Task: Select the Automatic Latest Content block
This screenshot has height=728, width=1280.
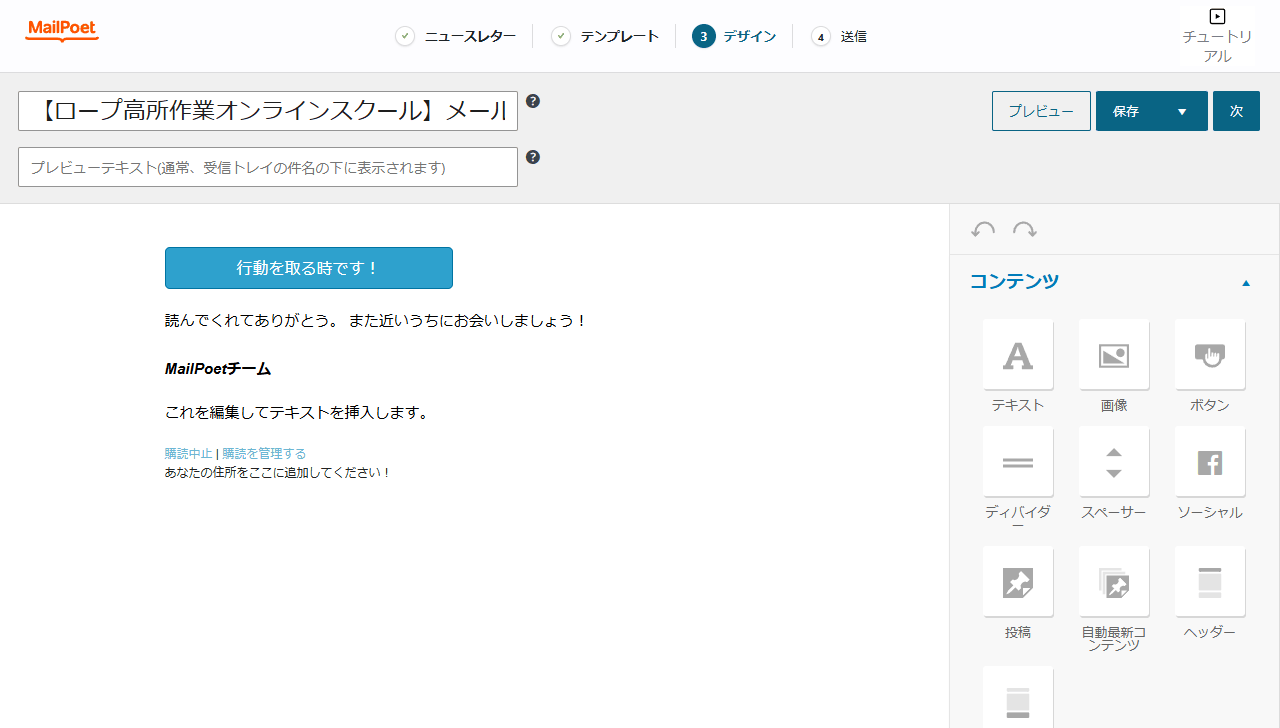Action: coord(1114,582)
